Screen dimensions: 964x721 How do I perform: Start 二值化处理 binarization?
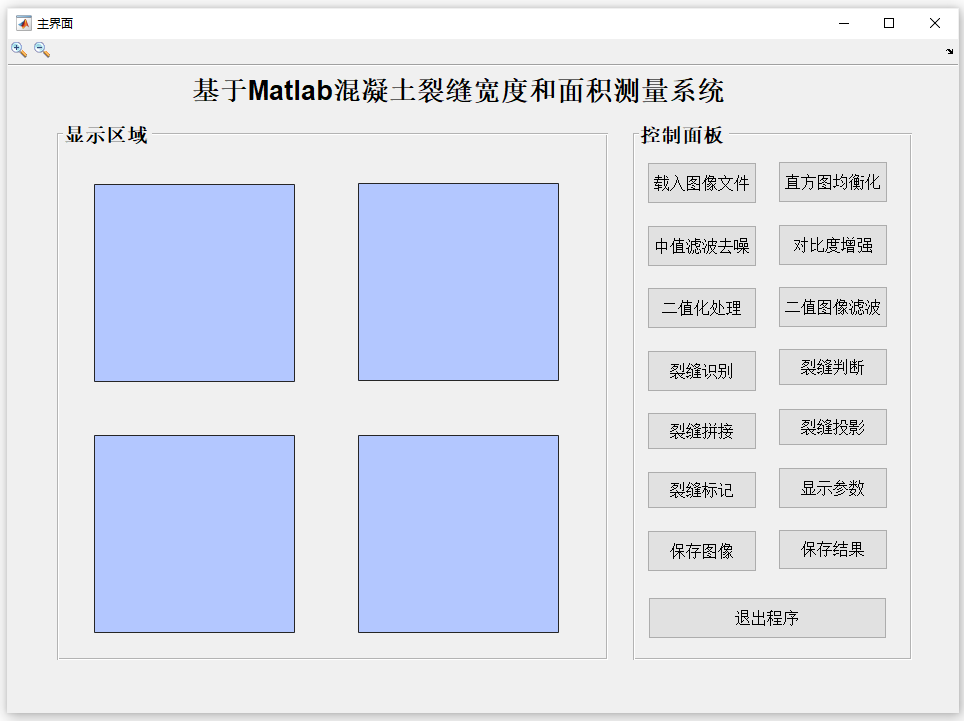[x=701, y=308]
